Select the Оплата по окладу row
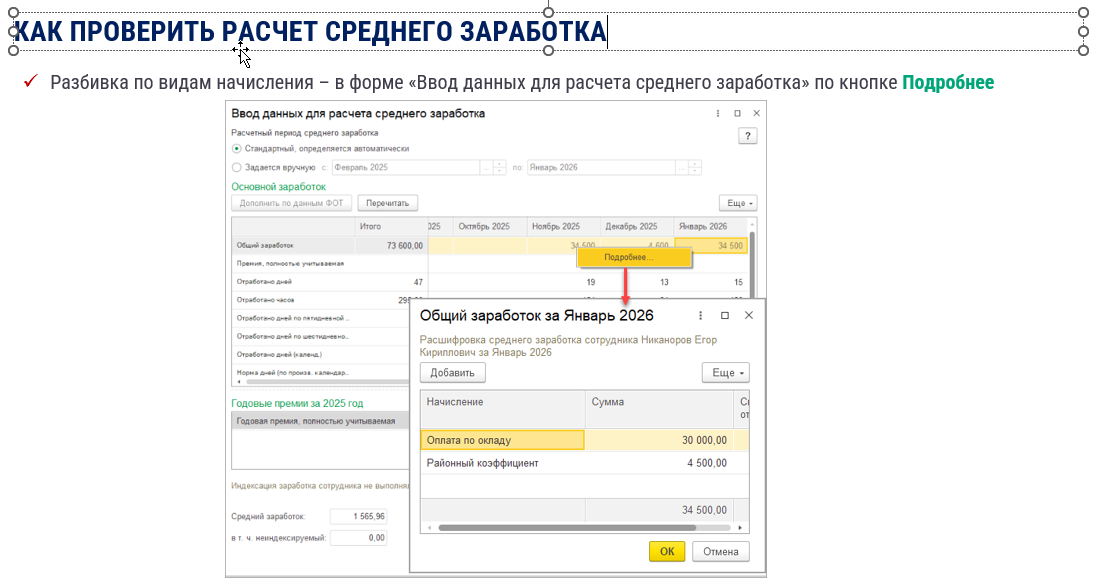This screenshot has width=1119, height=583. point(503,440)
